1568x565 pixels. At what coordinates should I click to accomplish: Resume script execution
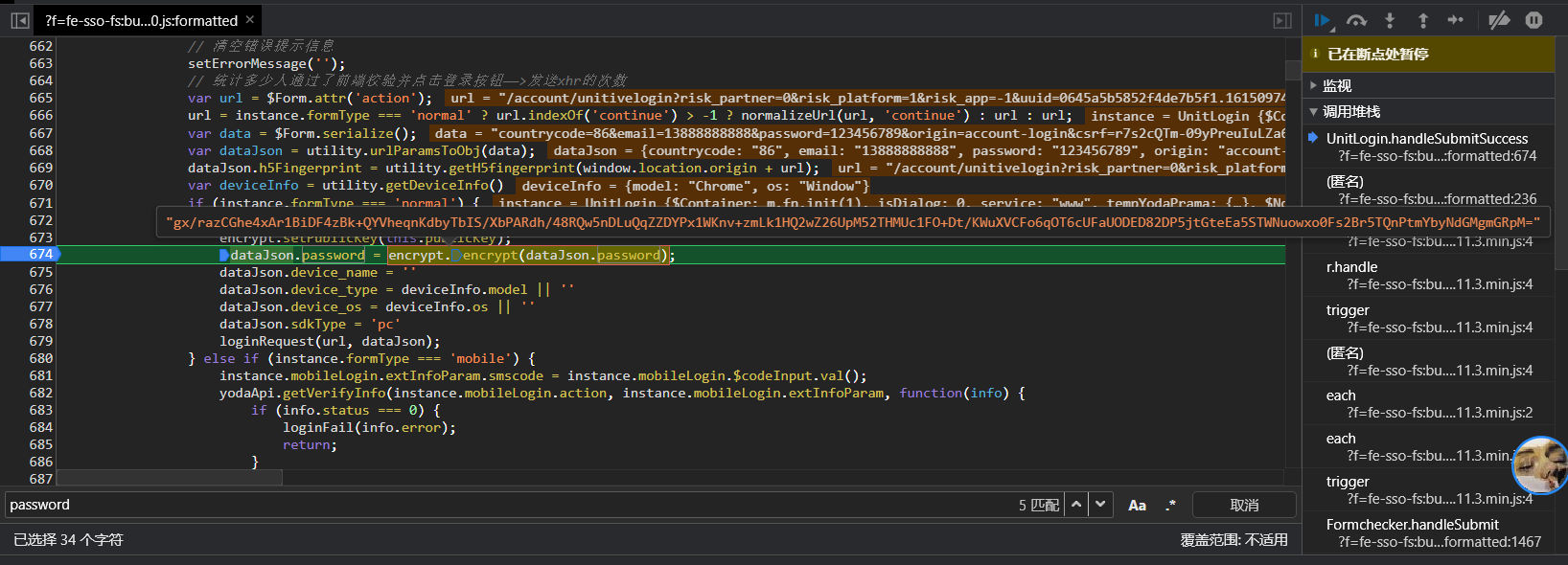coord(1323,20)
